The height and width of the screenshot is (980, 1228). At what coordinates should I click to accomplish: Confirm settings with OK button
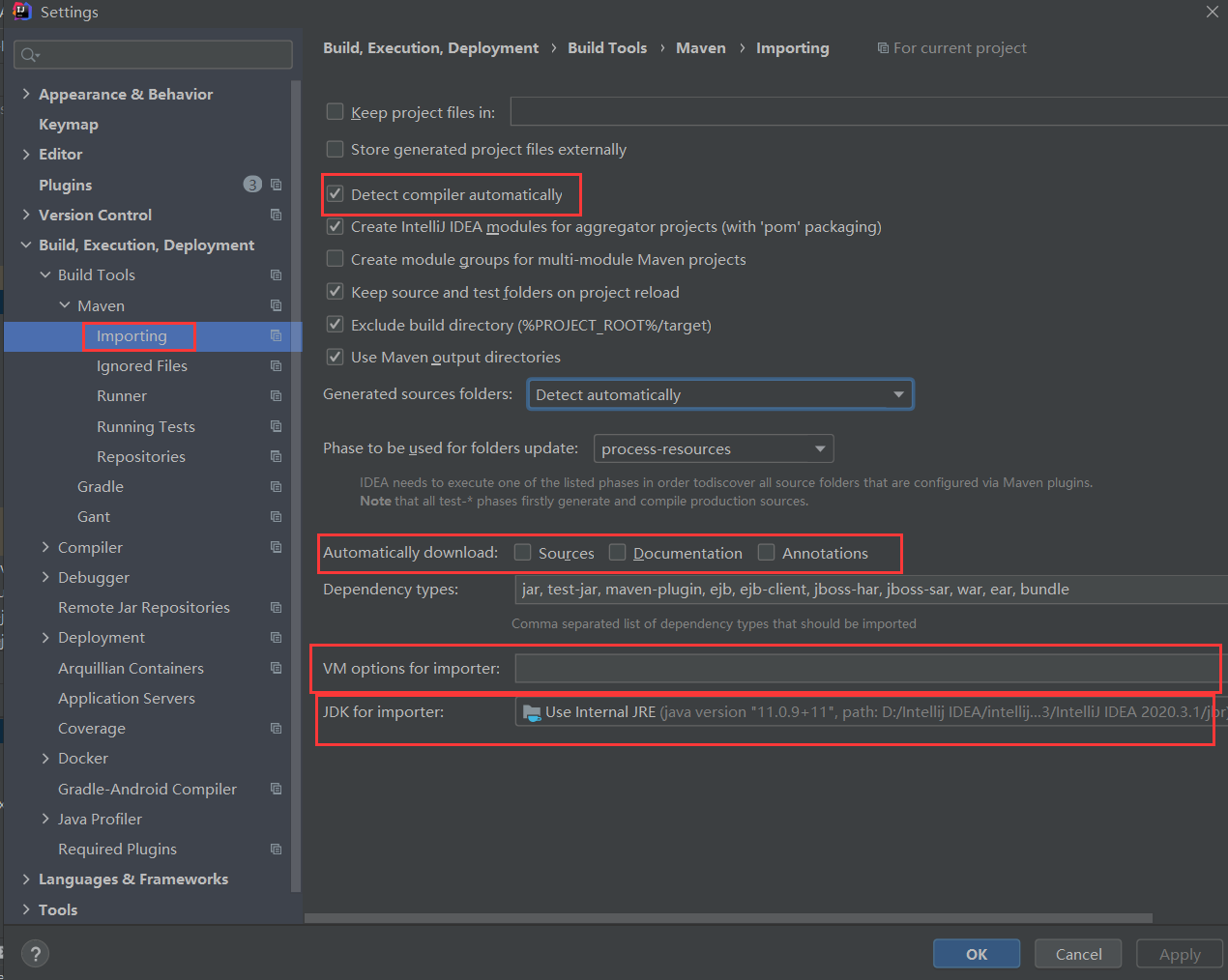point(977,954)
